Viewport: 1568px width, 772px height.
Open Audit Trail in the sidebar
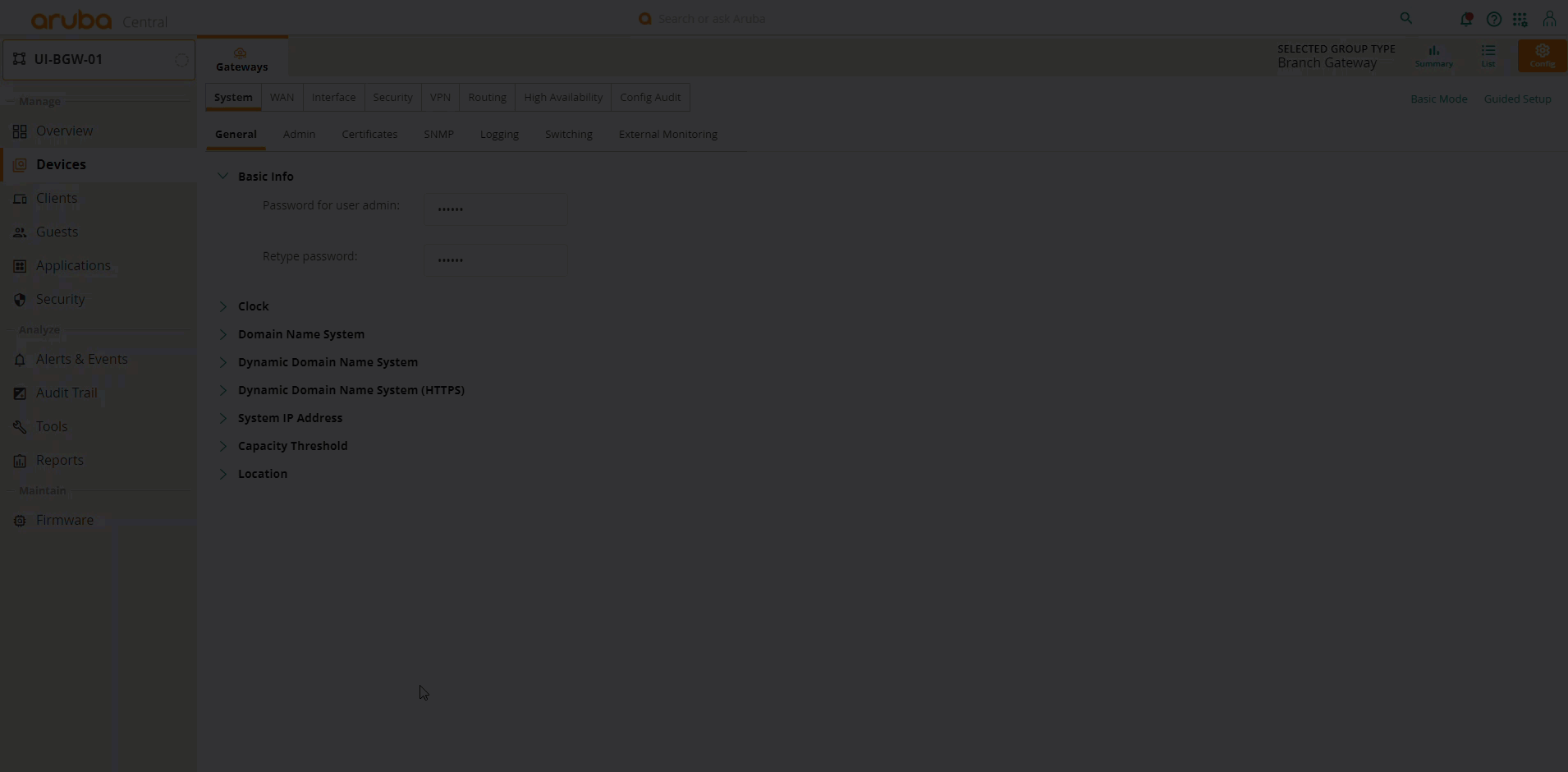click(66, 393)
